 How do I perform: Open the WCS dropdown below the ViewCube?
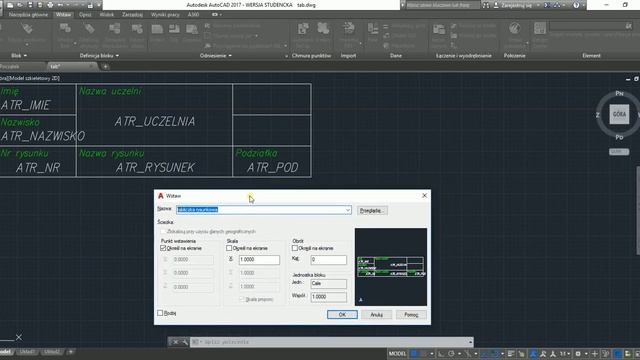[619, 152]
